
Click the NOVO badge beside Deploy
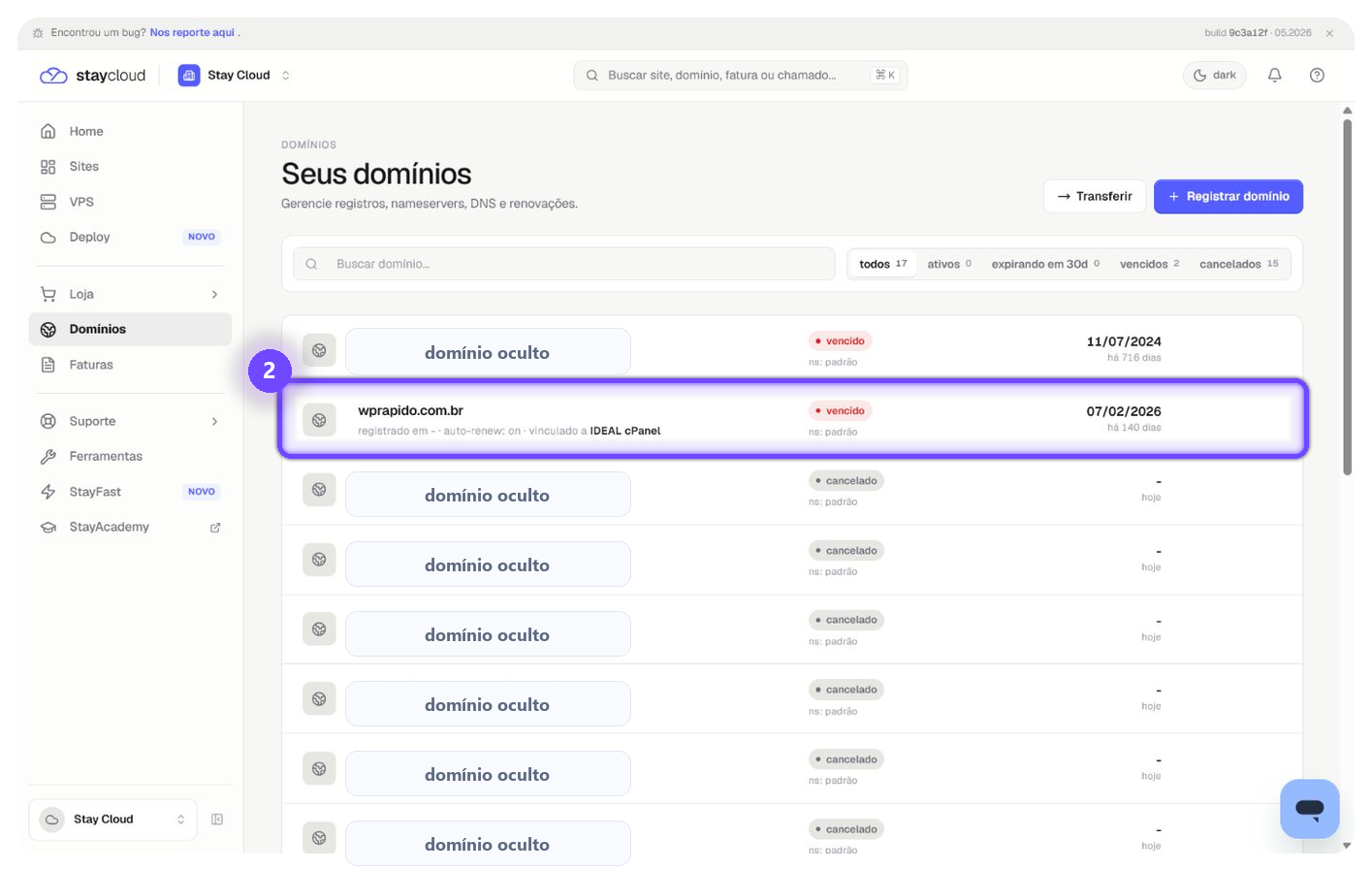[x=202, y=237]
